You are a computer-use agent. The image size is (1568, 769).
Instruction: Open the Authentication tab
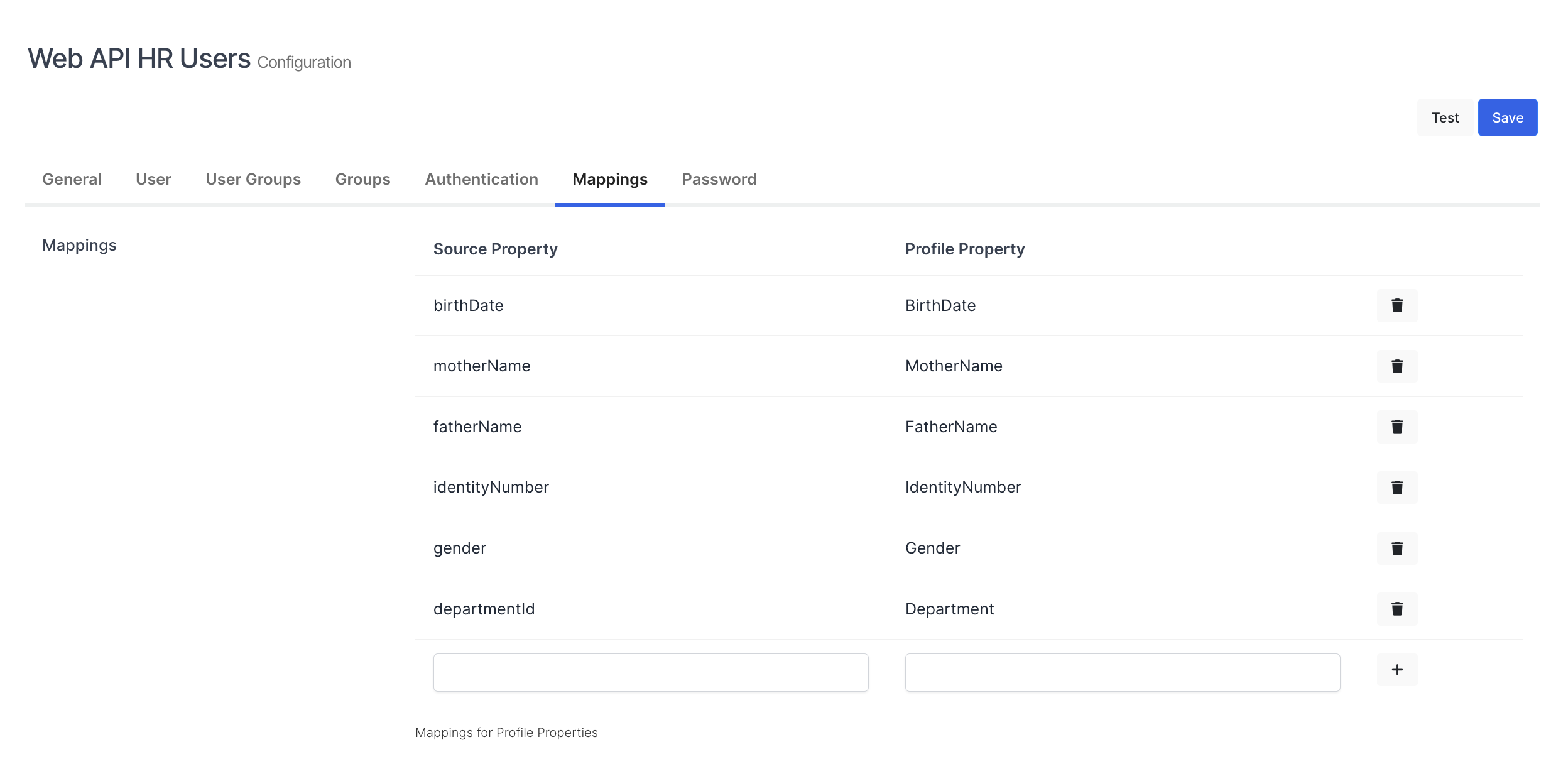pos(481,180)
